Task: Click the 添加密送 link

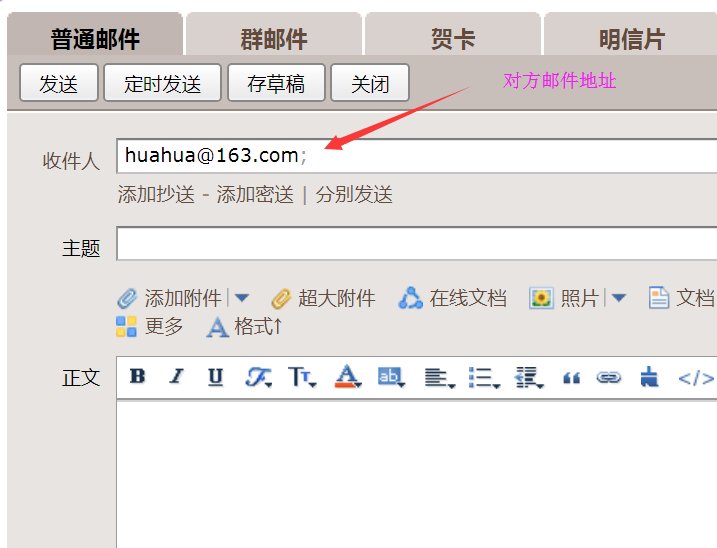Action: 255,194
